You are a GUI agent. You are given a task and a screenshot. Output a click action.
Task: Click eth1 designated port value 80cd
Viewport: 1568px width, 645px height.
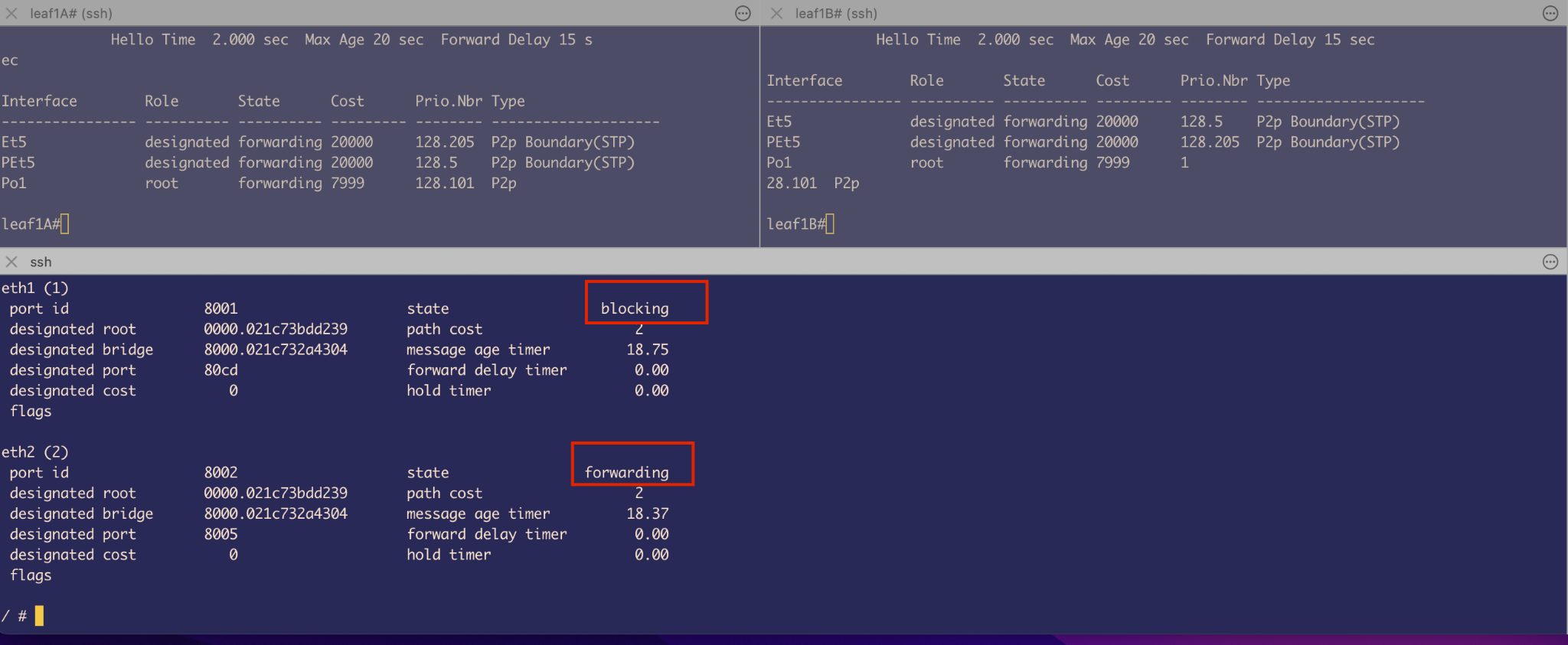pos(220,370)
